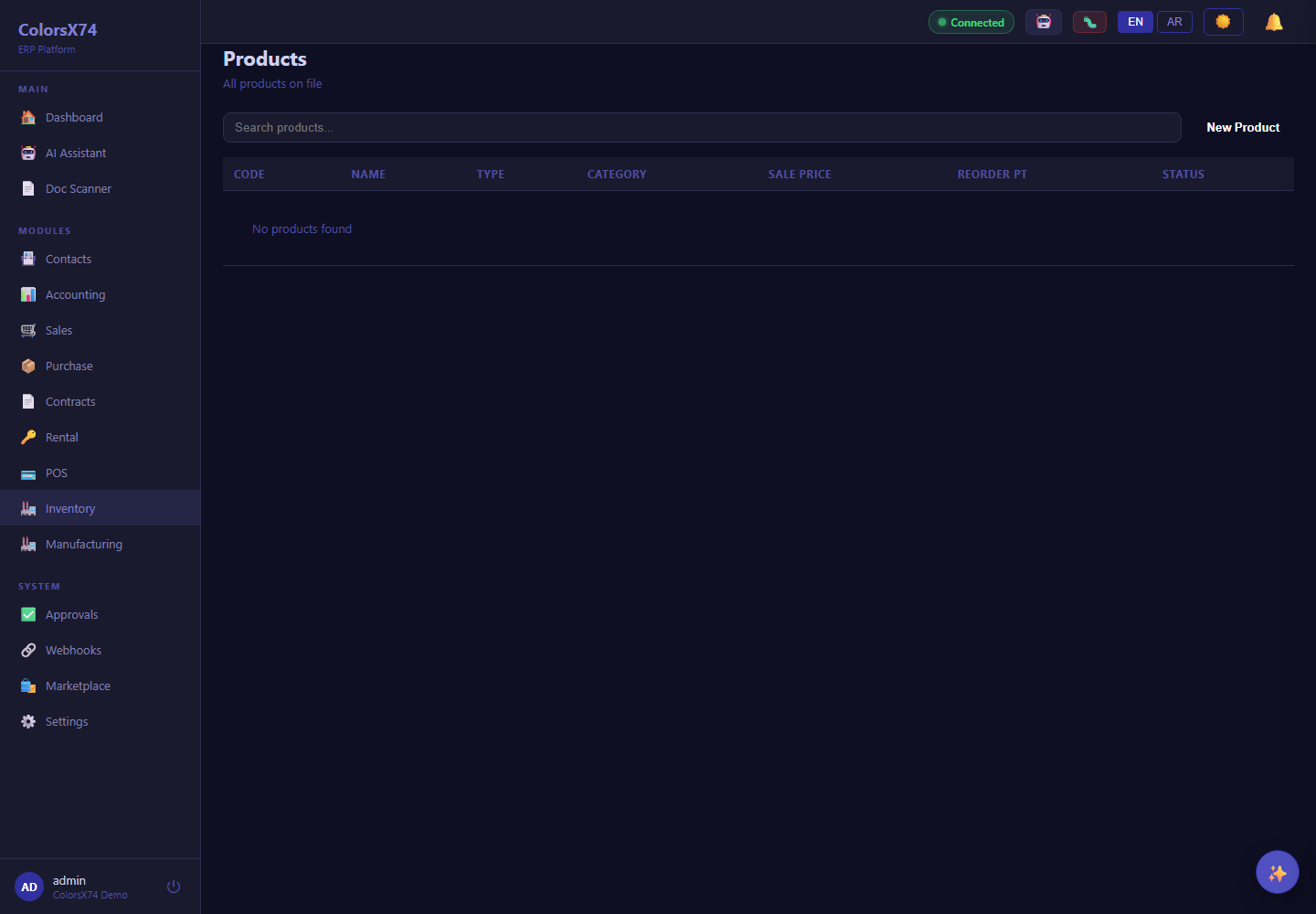Click the Sales cart icon
Screen dimensions: 1316x914
pyautogui.click(x=28, y=330)
